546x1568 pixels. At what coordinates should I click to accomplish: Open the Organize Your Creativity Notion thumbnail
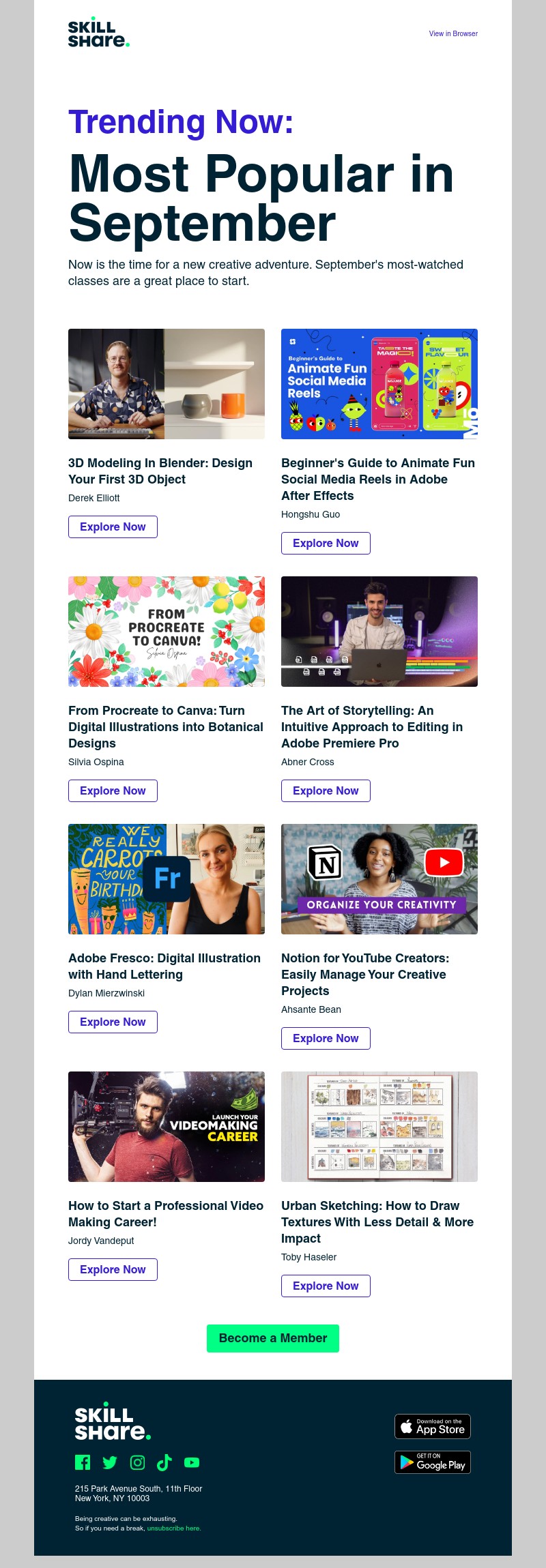379,879
